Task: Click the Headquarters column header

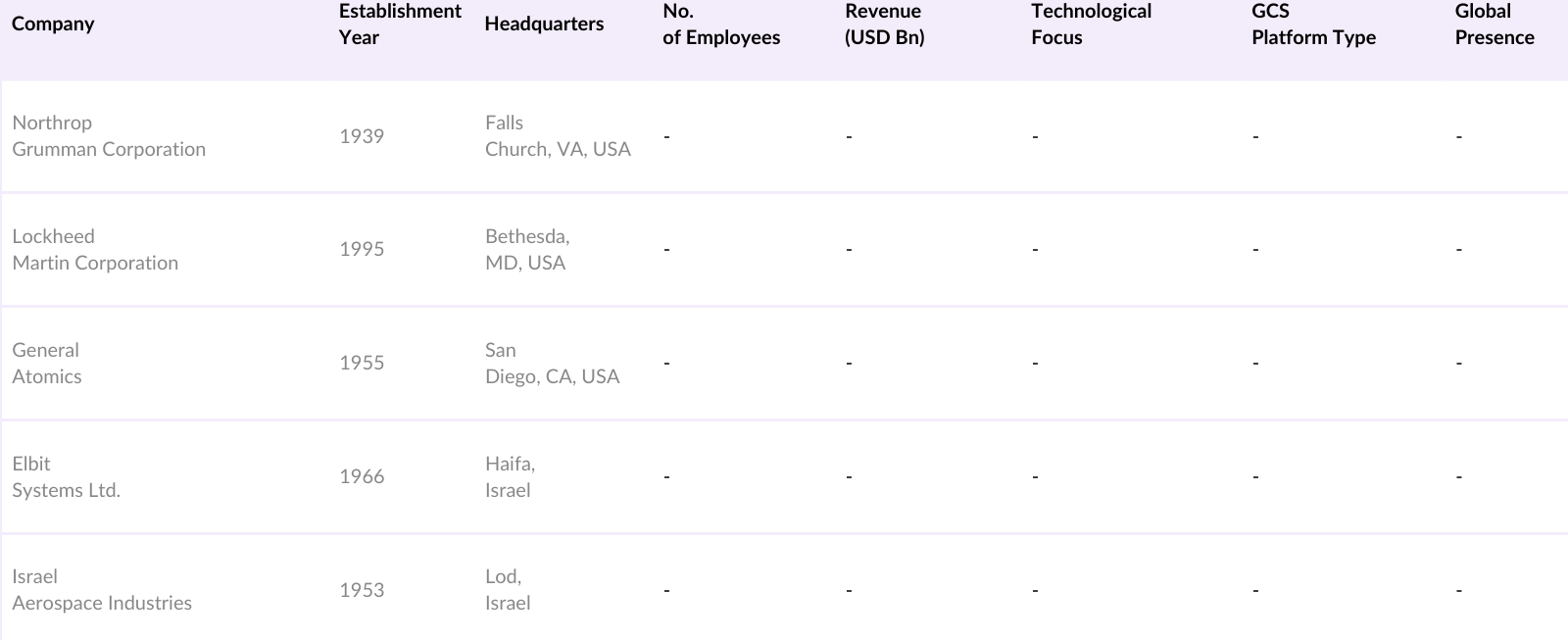Action: (x=544, y=25)
